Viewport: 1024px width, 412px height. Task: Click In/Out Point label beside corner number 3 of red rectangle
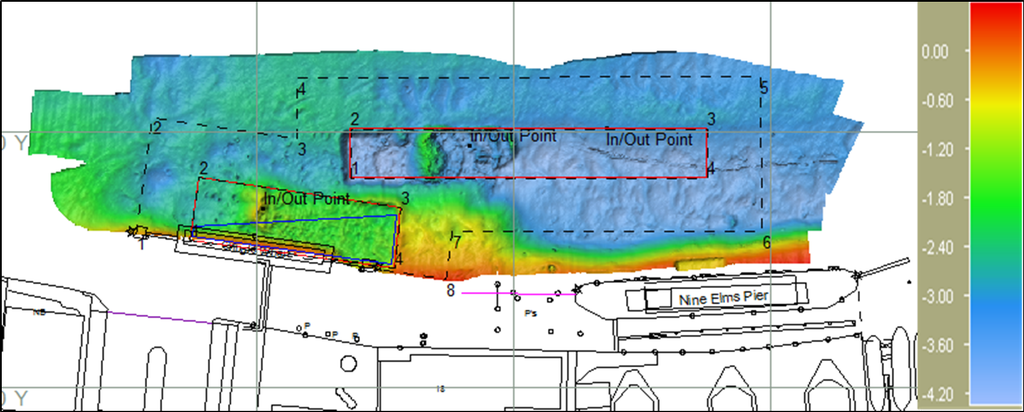(x=649, y=139)
